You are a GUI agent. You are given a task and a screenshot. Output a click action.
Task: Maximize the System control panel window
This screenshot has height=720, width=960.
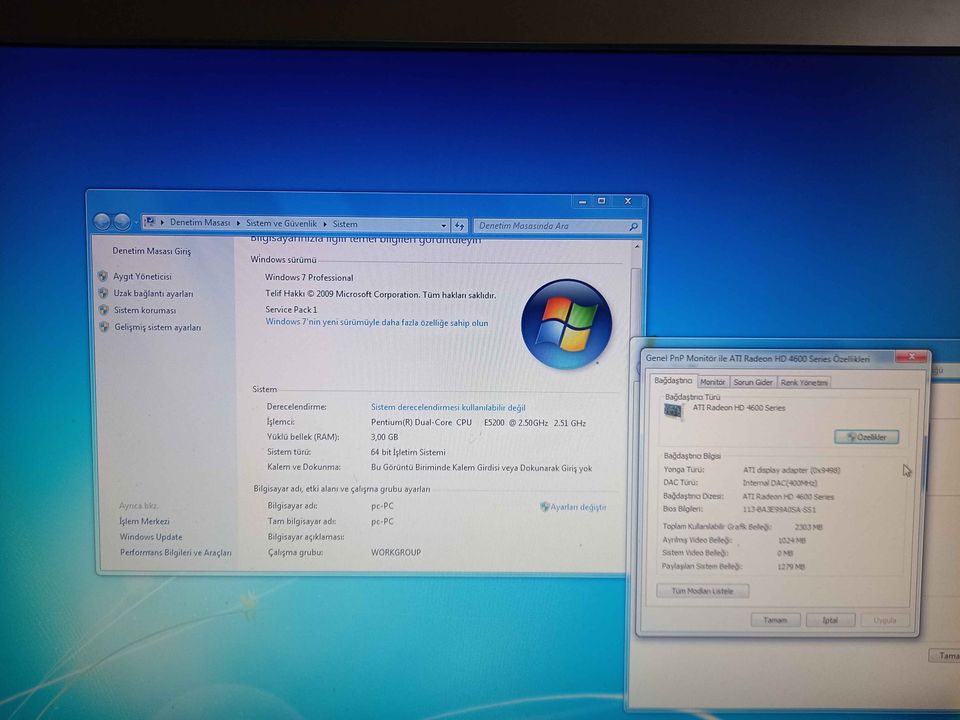(602, 201)
